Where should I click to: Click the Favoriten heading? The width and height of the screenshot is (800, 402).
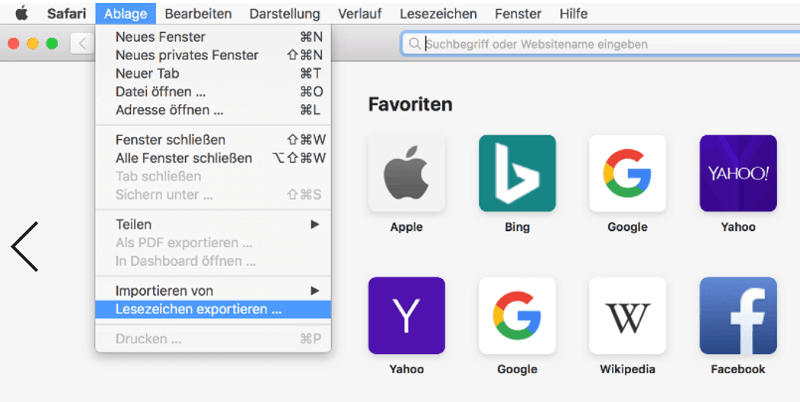point(410,105)
